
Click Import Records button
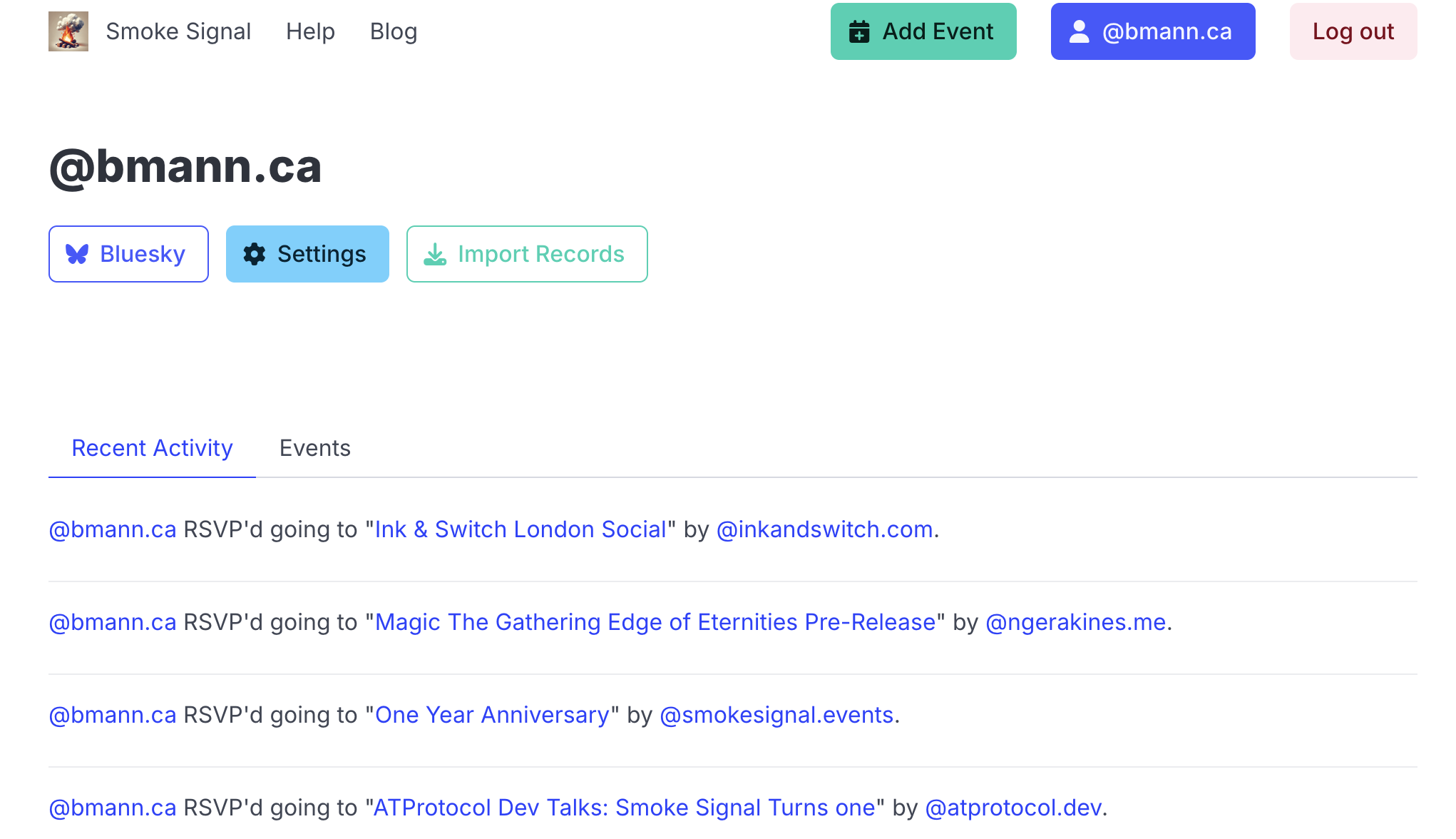(x=527, y=254)
